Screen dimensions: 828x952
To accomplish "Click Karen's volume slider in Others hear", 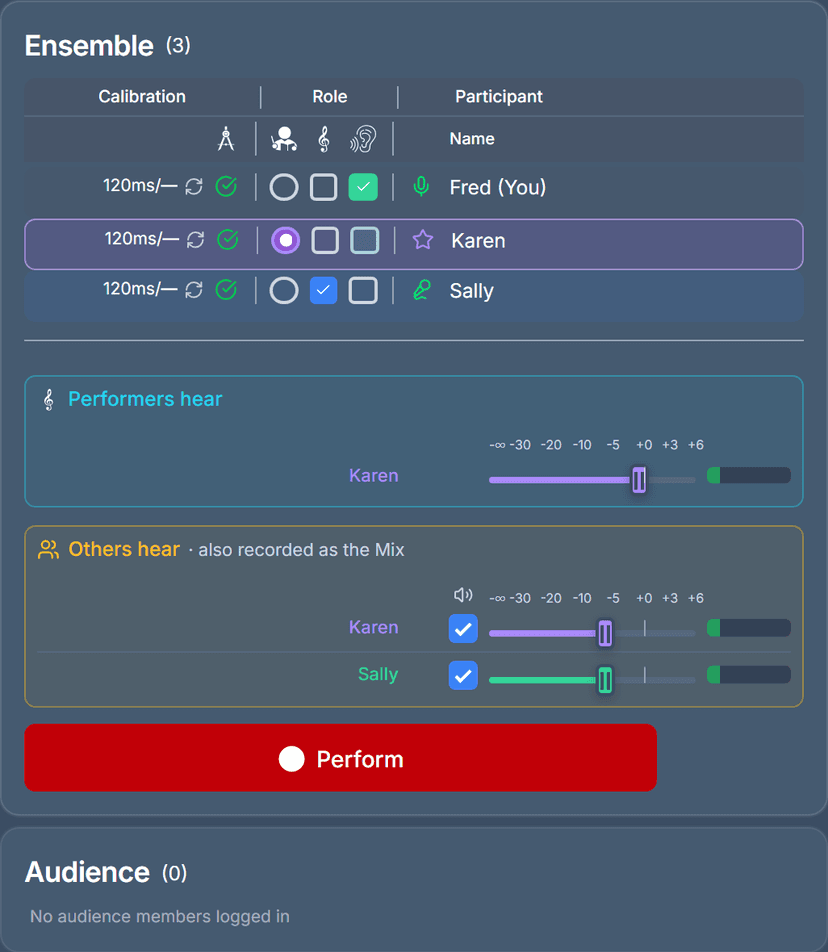I will point(592,633).
